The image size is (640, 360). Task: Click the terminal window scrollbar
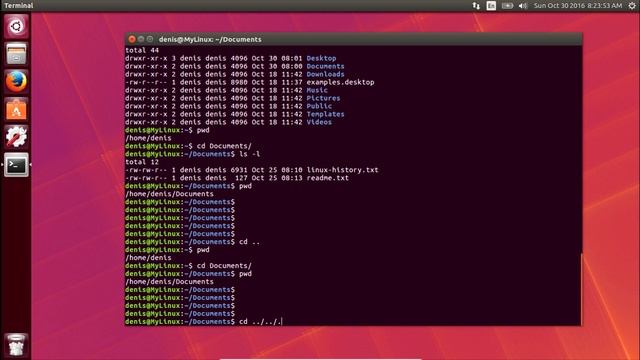pyautogui.click(x=581, y=289)
